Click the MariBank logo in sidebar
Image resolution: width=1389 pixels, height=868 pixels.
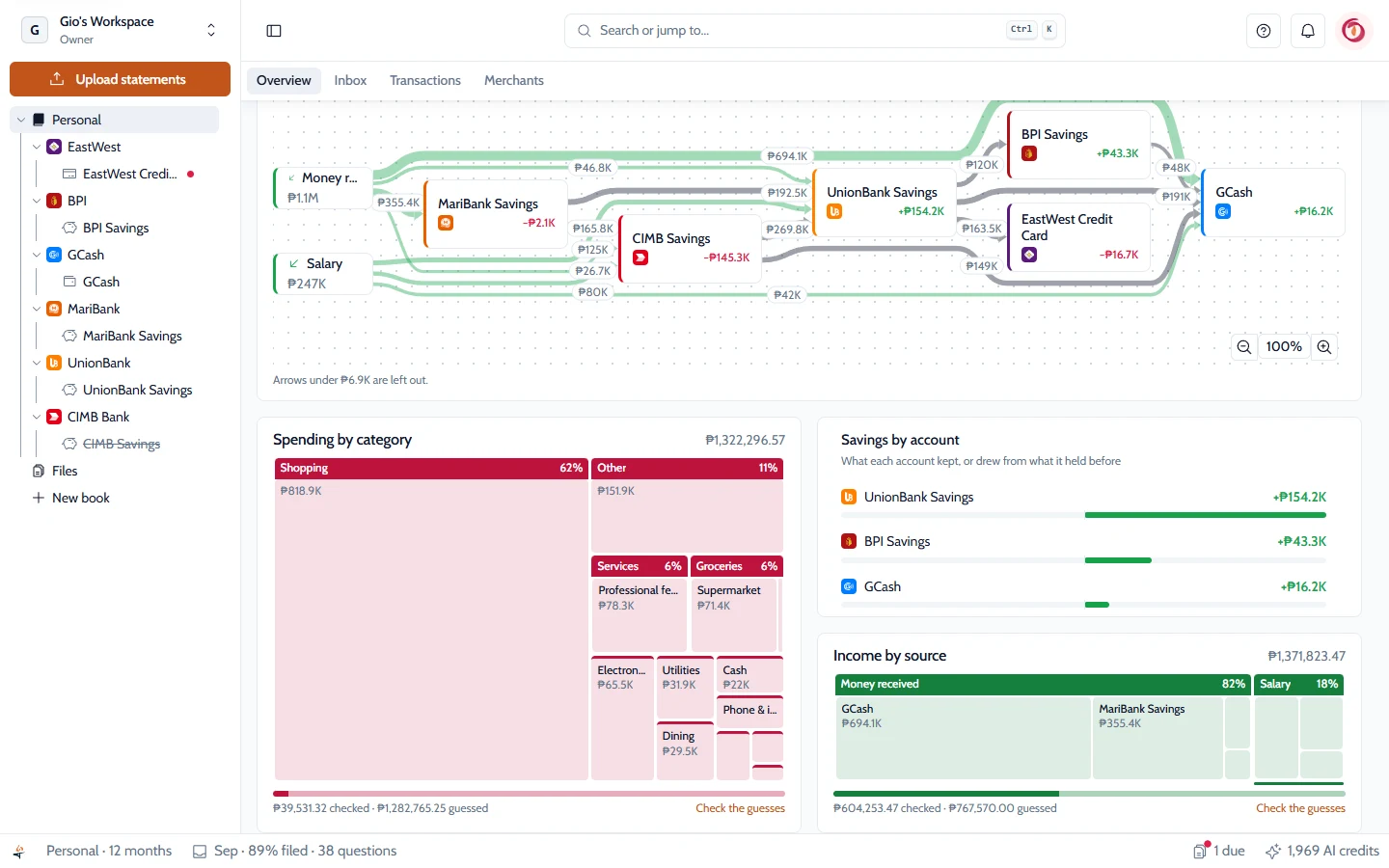pos(54,309)
